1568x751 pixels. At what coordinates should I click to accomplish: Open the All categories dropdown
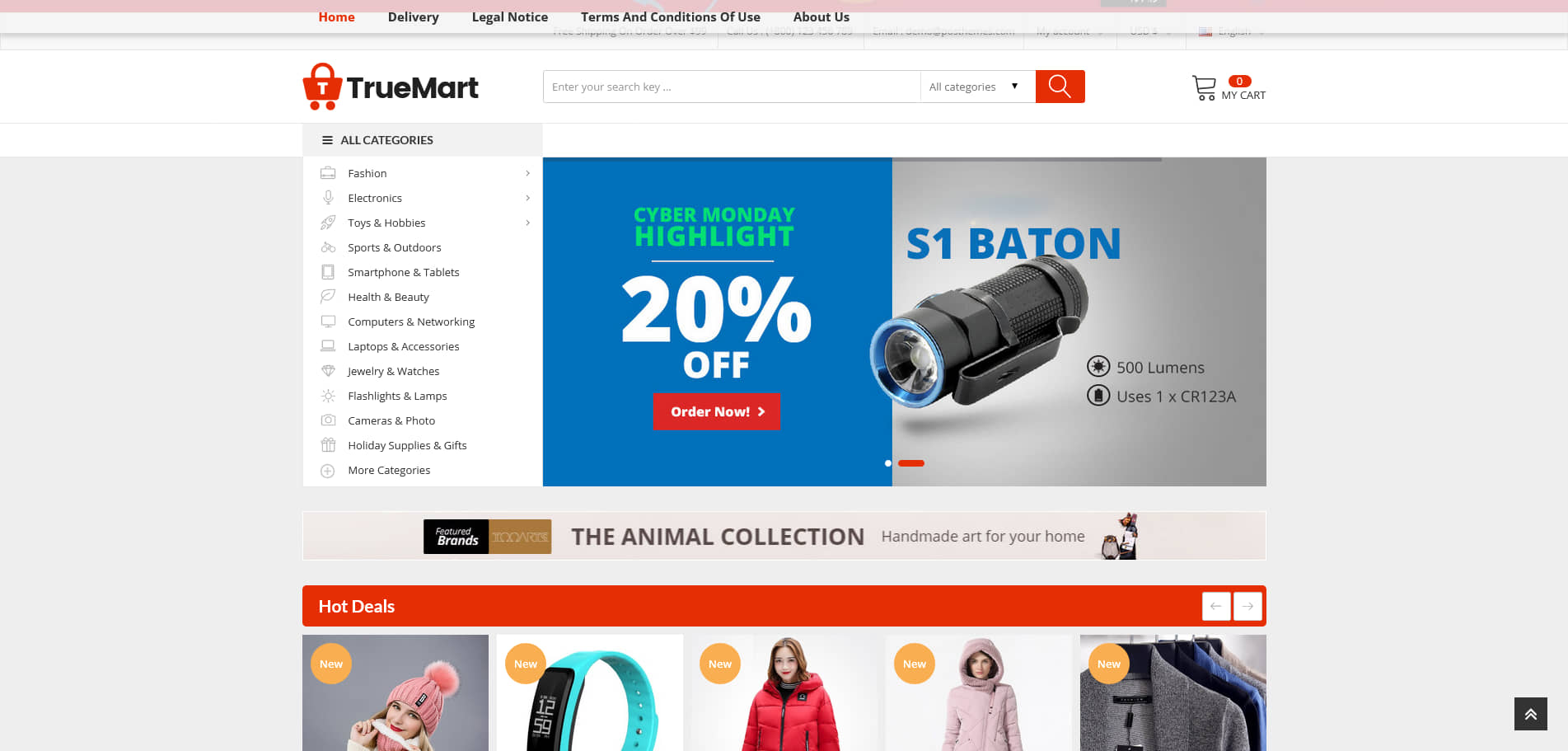(x=977, y=87)
